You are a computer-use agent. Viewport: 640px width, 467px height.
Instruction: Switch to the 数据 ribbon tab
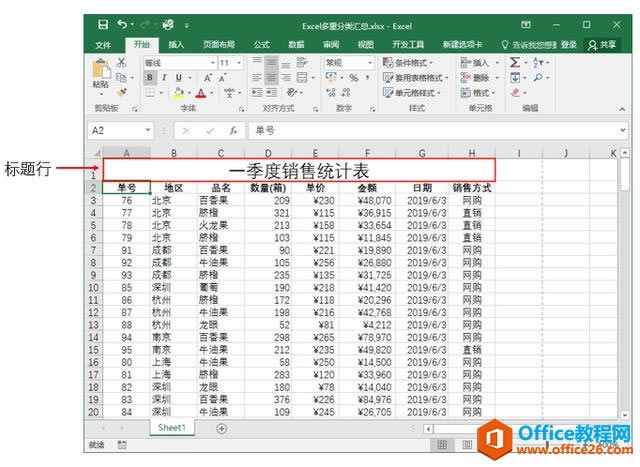coord(296,44)
